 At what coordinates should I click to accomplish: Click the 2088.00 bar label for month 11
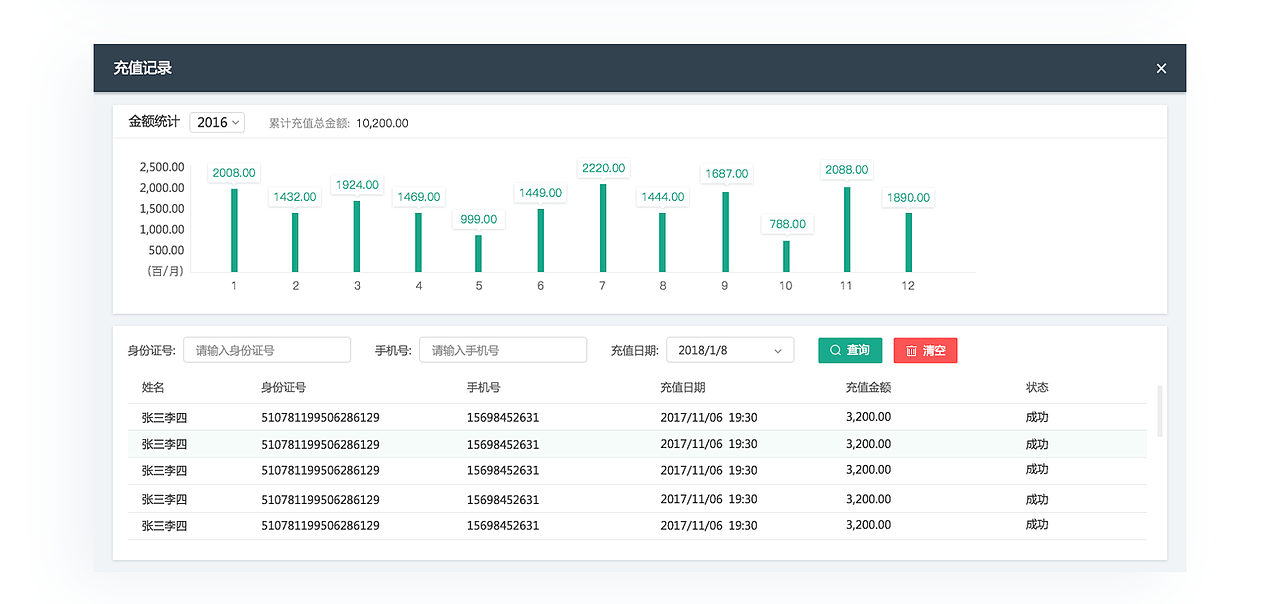[x=847, y=170]
